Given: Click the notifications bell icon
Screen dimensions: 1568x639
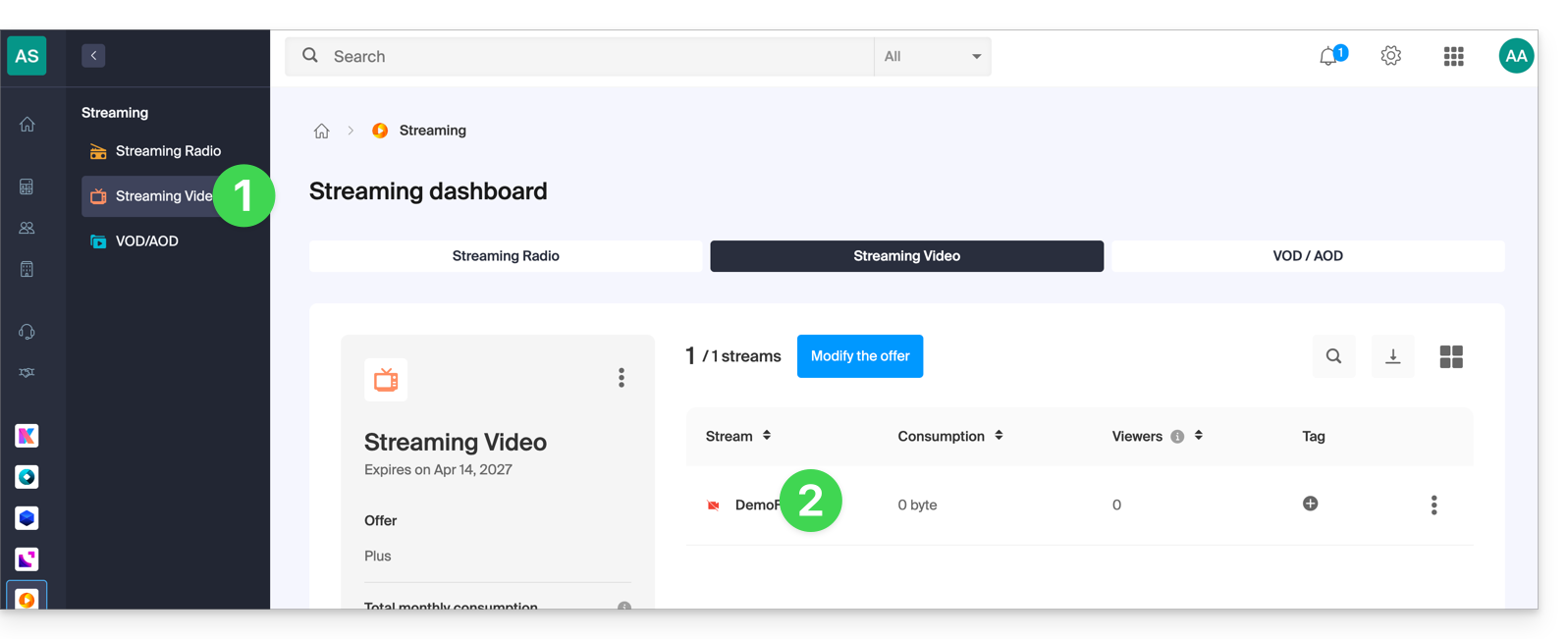Looking at the screenshot, I should [1328, 57].
